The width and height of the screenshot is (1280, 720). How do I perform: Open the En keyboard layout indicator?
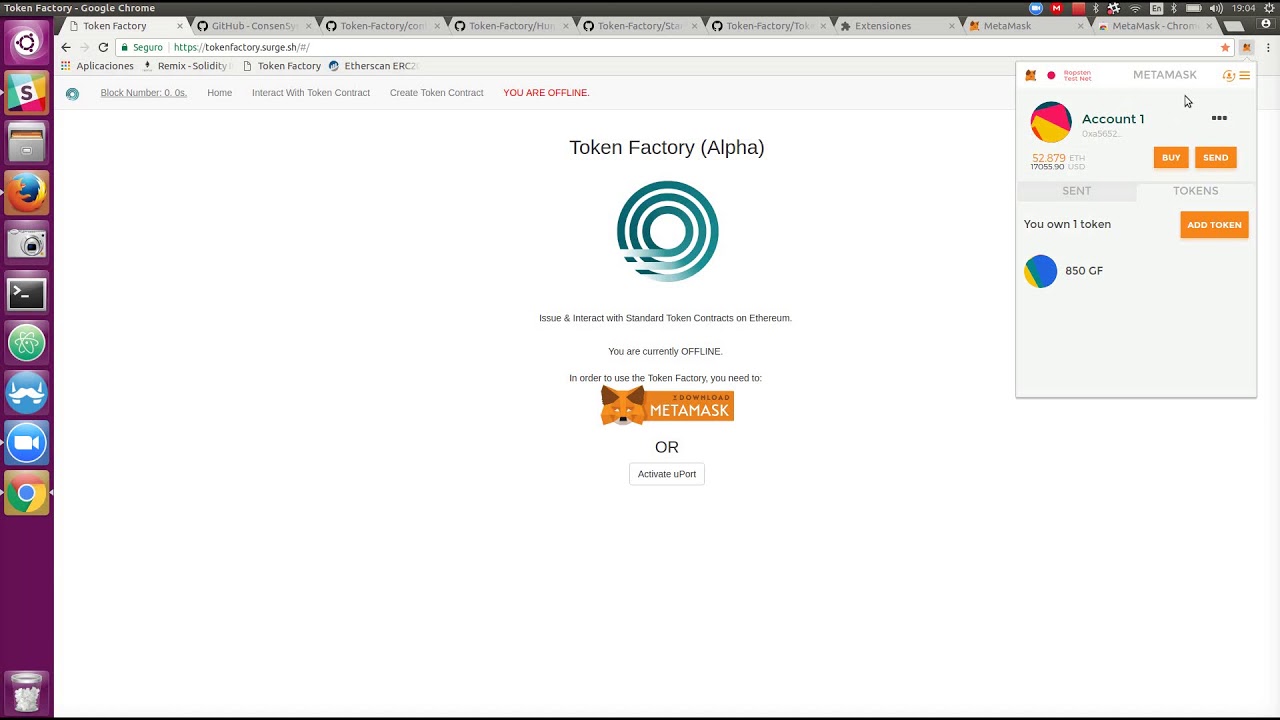(1156, 8)
